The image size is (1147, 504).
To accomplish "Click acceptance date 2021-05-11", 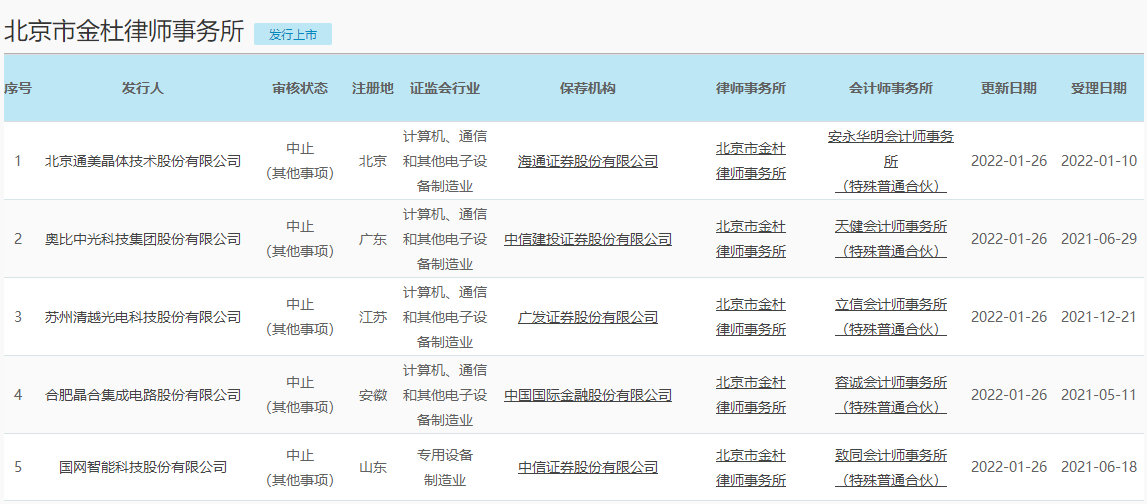I will [x=1099, y=396].
